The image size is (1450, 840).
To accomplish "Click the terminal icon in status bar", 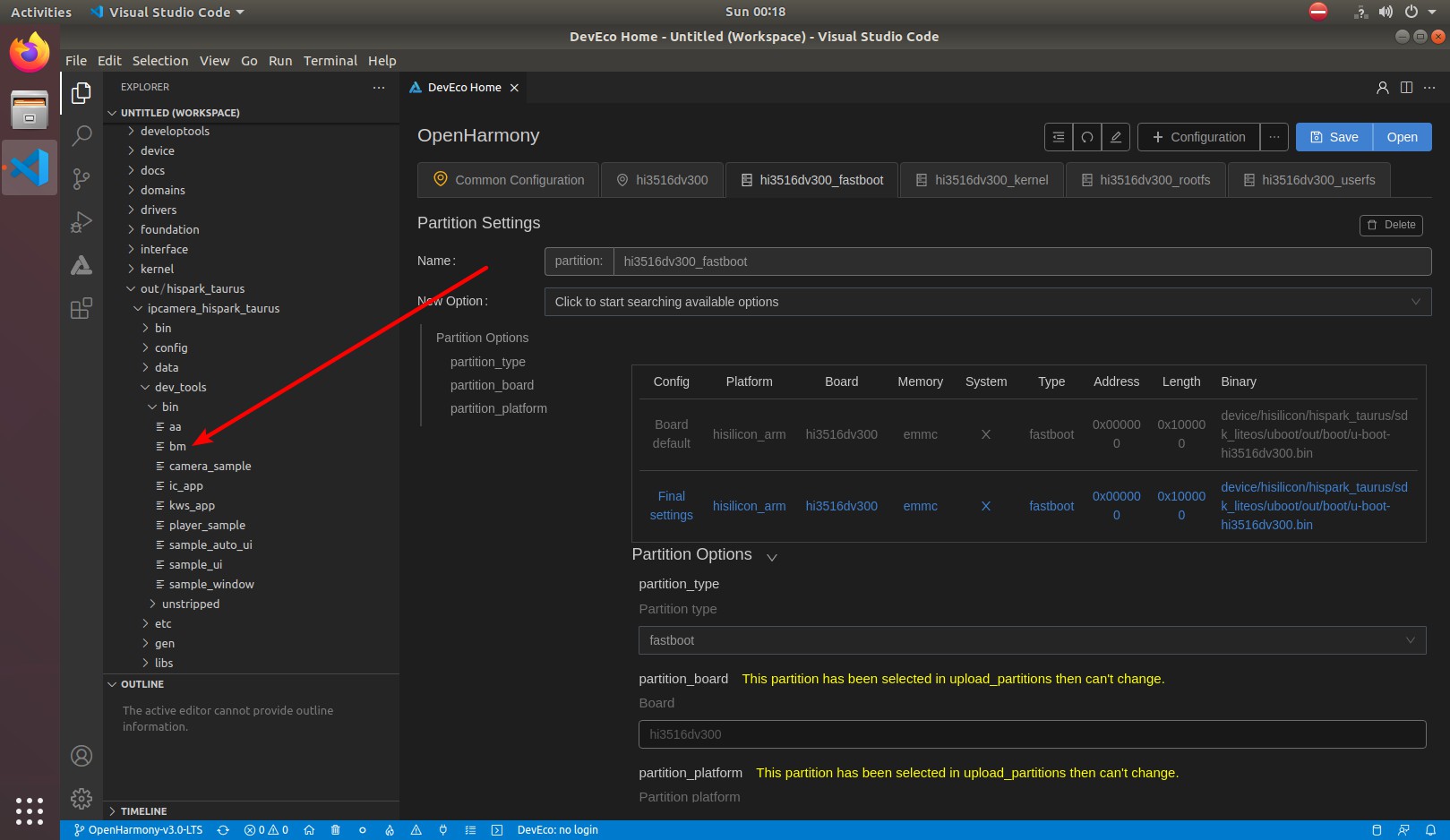I will pyautogui.click(x=497, y=830).
